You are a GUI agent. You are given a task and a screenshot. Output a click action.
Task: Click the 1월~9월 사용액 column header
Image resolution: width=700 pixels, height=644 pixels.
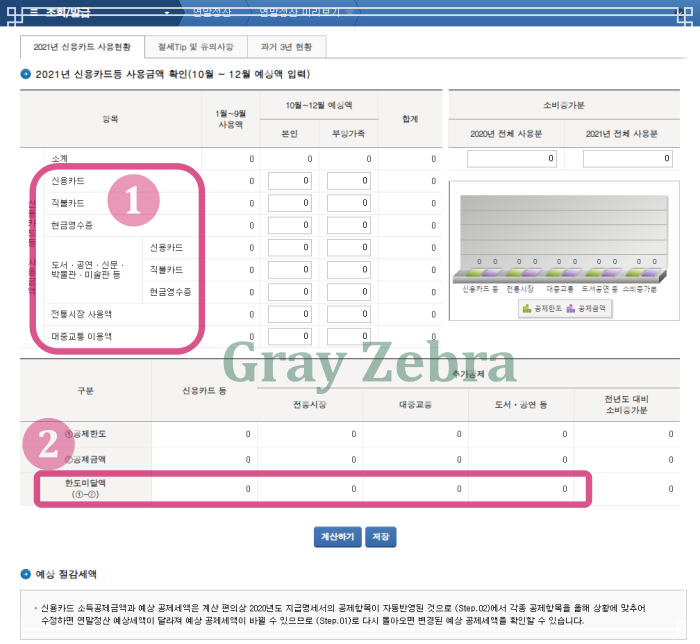(230, 119)
